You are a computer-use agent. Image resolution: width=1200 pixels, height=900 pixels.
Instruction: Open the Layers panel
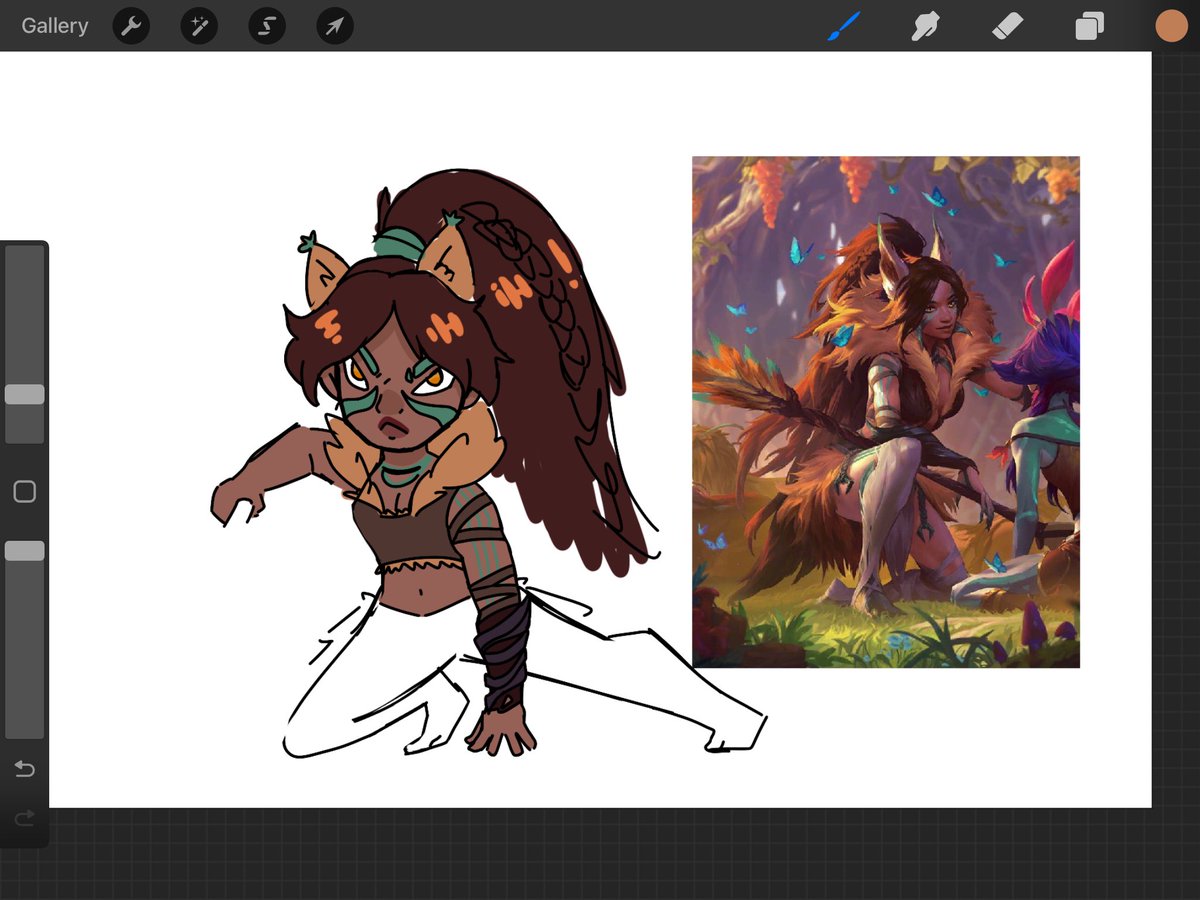point(1088,26)
